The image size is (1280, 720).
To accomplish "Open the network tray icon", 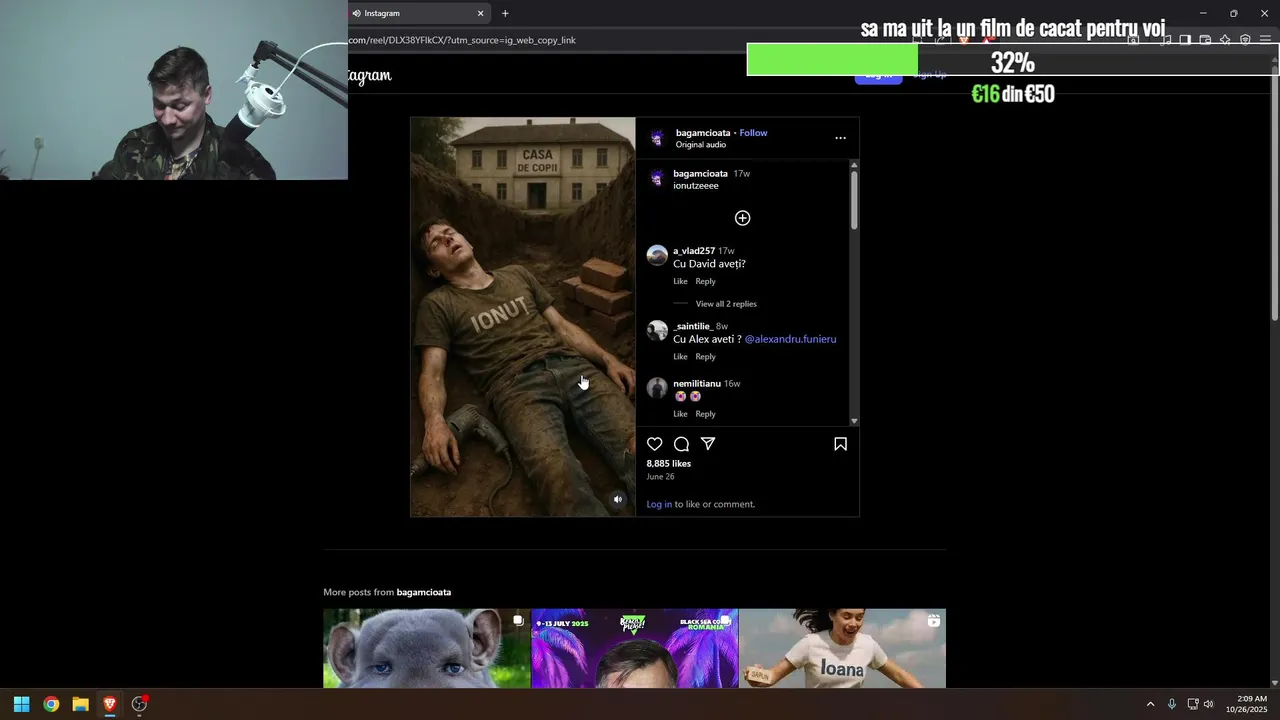I will click(1193, 704).
